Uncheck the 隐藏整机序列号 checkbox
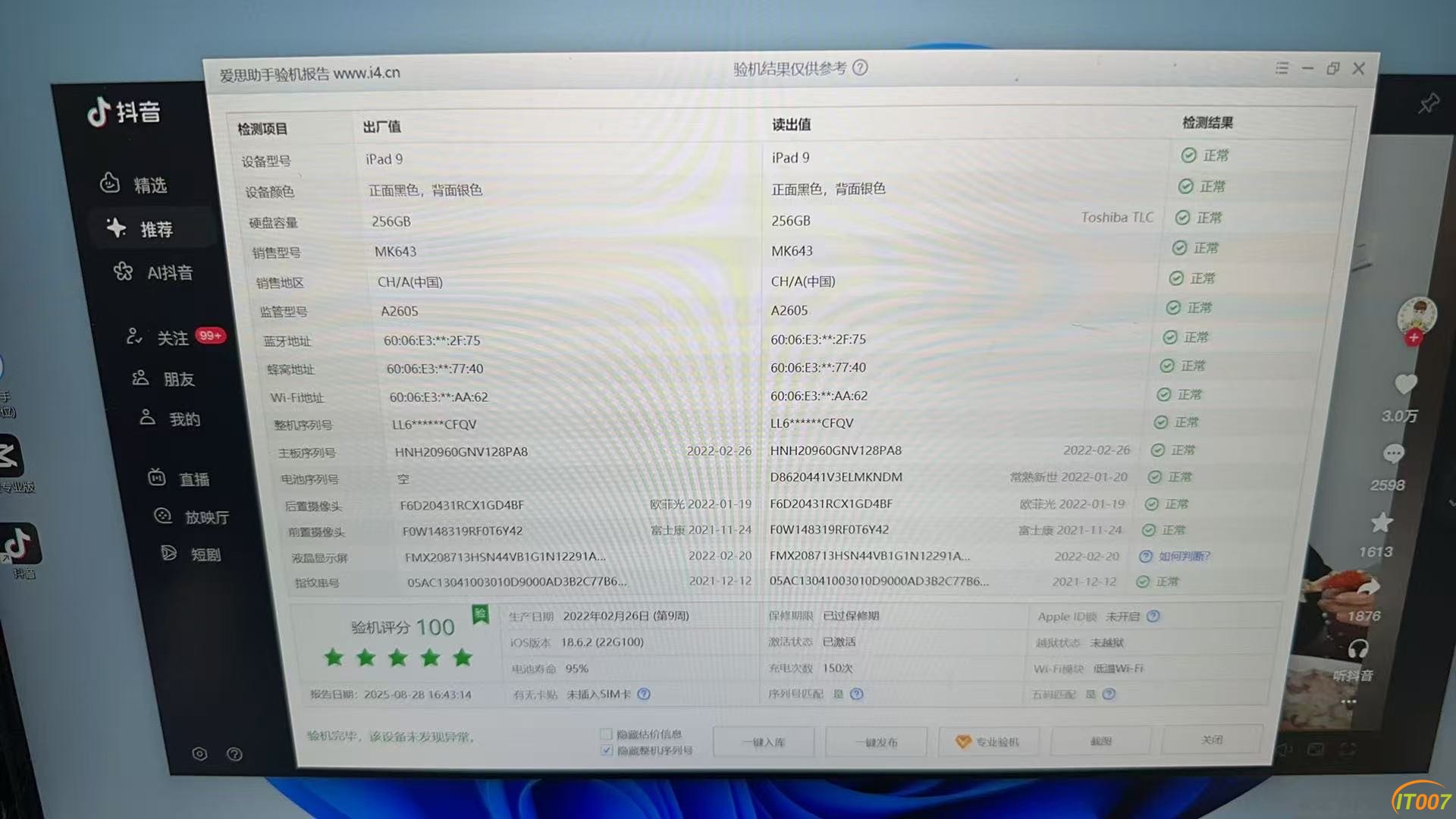 click(x=607, y=750)
